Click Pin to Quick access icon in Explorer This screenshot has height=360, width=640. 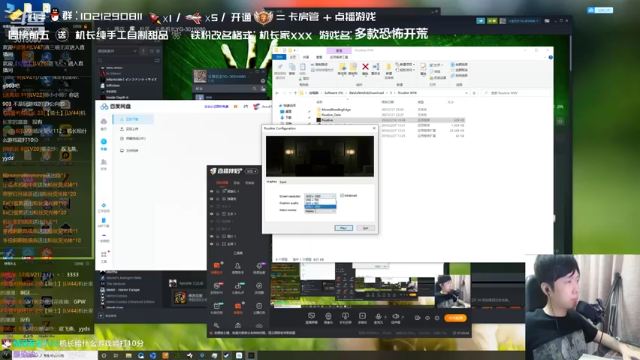(280, 68)
